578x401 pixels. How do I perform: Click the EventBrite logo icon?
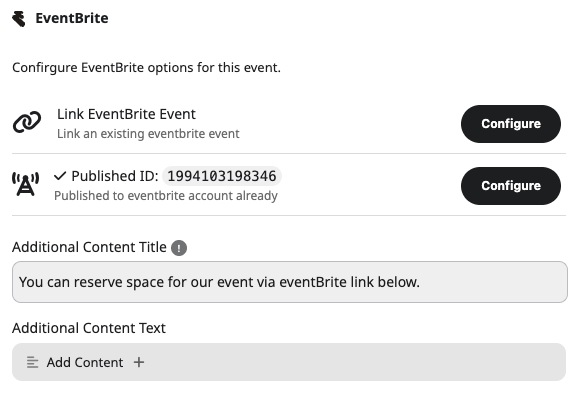[x=18, y=19]
